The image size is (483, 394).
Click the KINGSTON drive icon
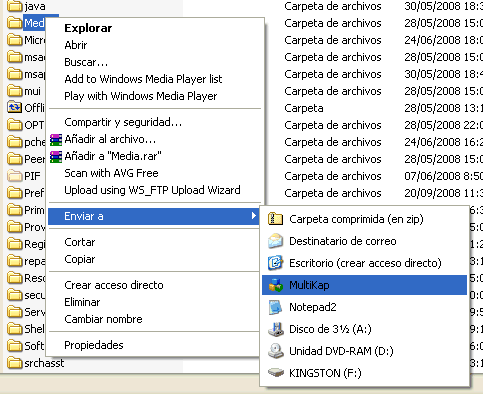pyautogui.click(x=276, y=373)
